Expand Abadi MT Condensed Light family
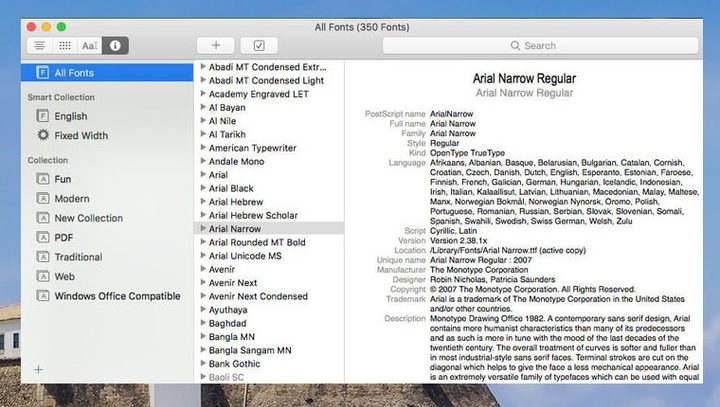 pos(203,80)
